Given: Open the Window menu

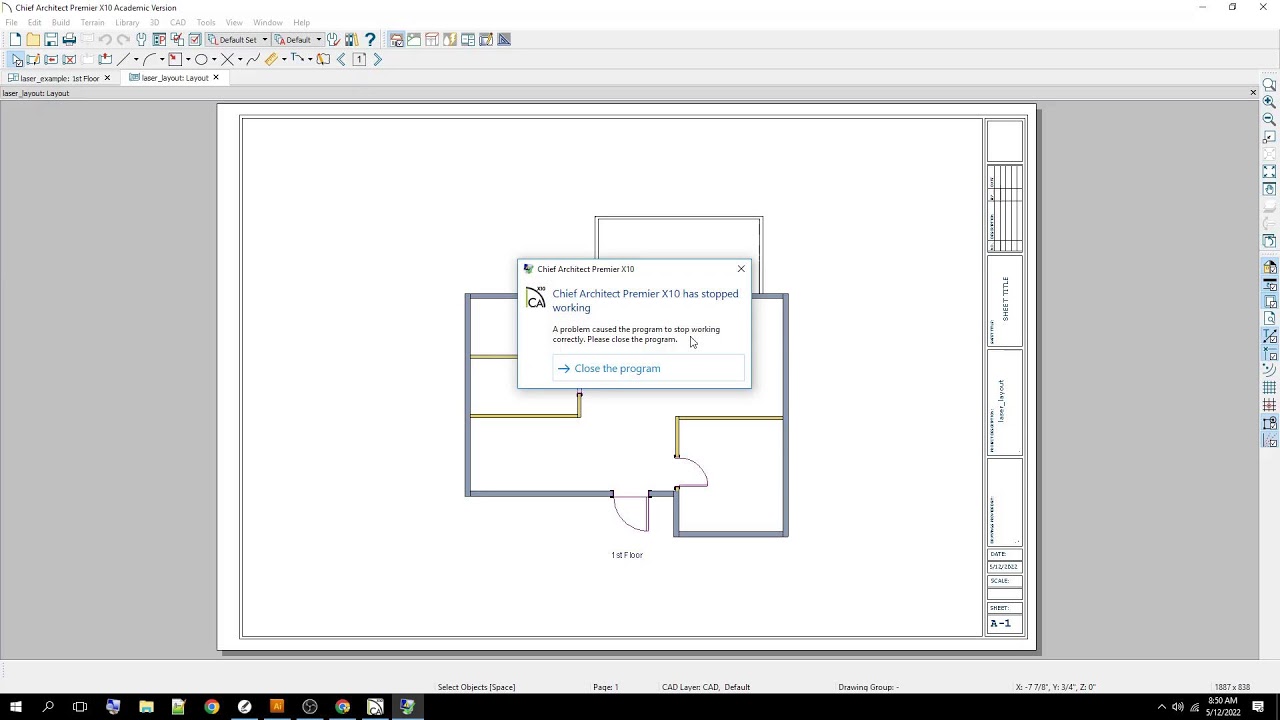Looking at the screenshot, I should coord(267,22).
